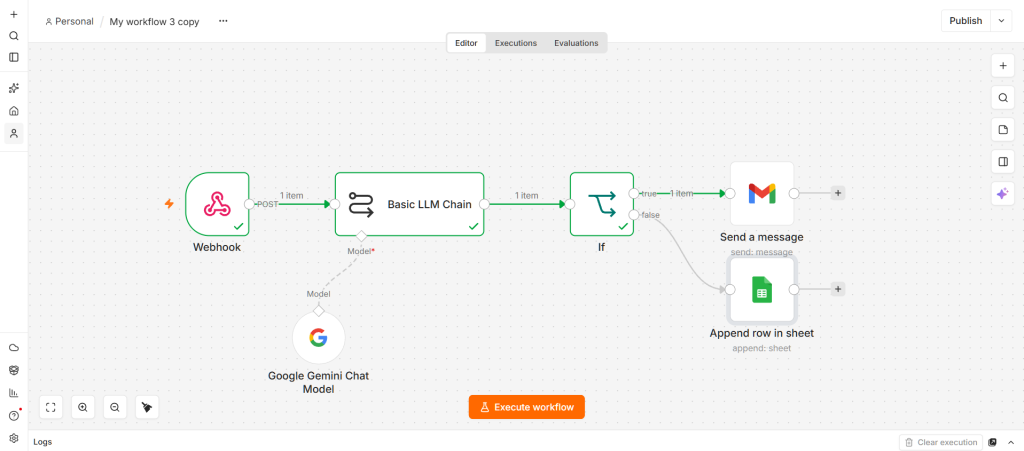Viewport: 1024px width, 451px height.
Task: Go to the Home icon in sidebar
Action: point(14,111)
